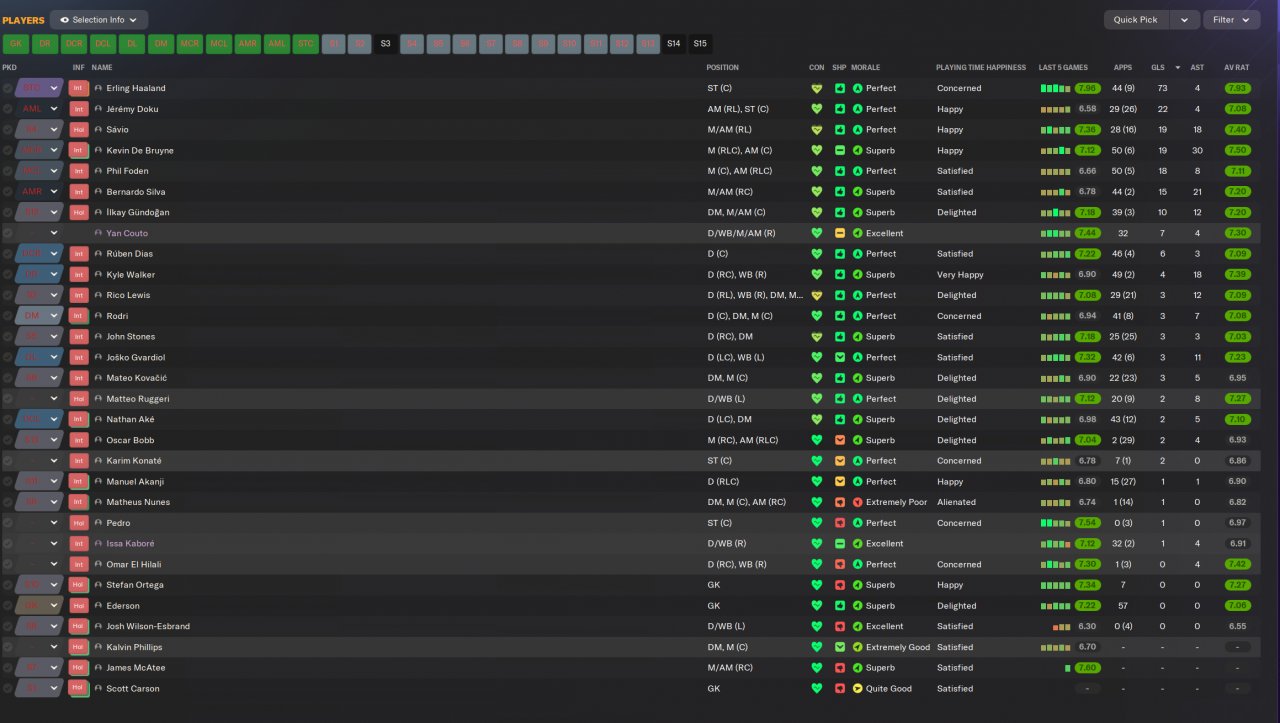Select the S14 substitute slot tab

674,44
